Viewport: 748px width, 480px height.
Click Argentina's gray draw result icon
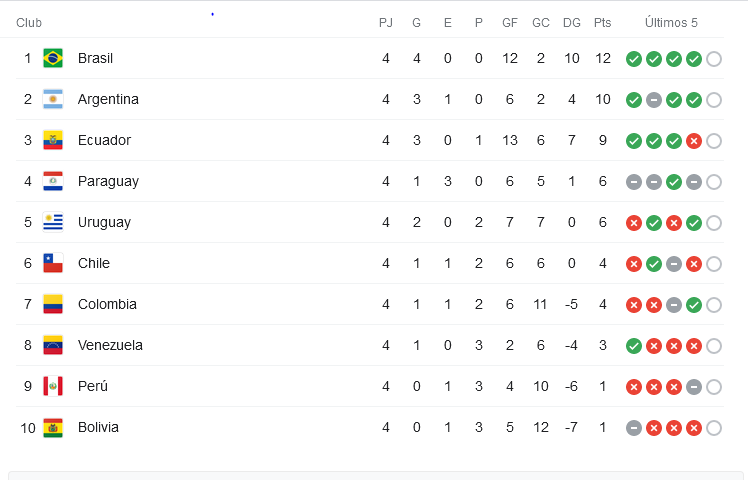point(654,100)
